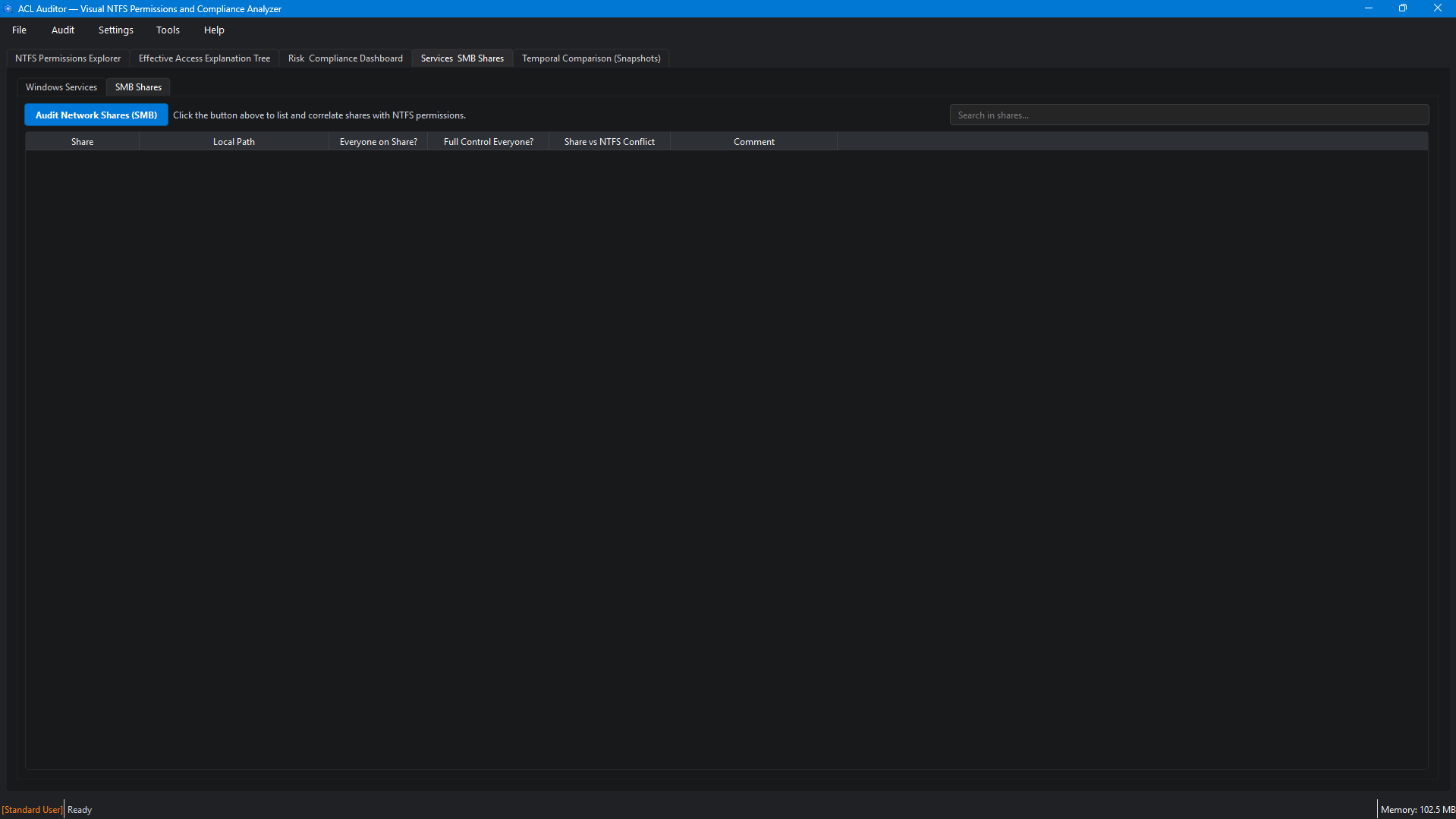
Task: Open Temporal Comparison (Snapshots) tab
Action: (591, 58)
